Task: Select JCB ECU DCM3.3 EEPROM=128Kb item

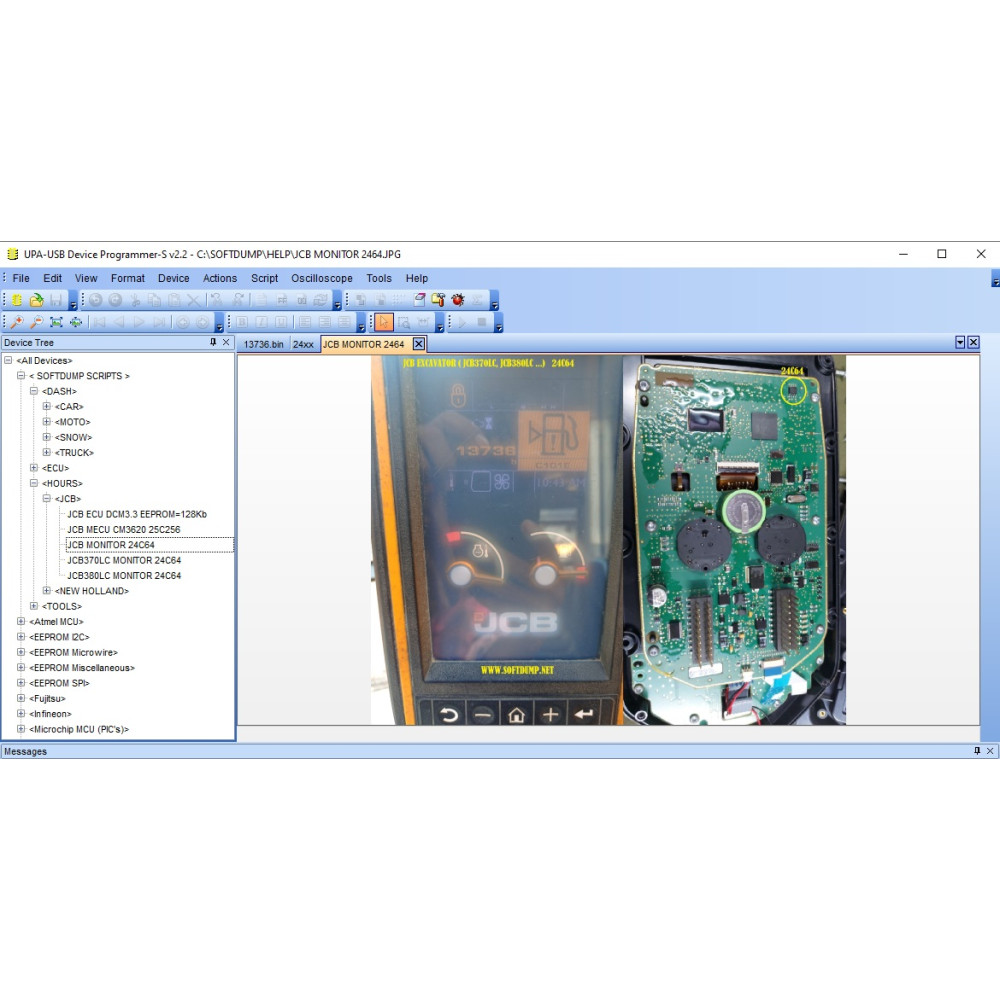Action: [x=137, y=514]
